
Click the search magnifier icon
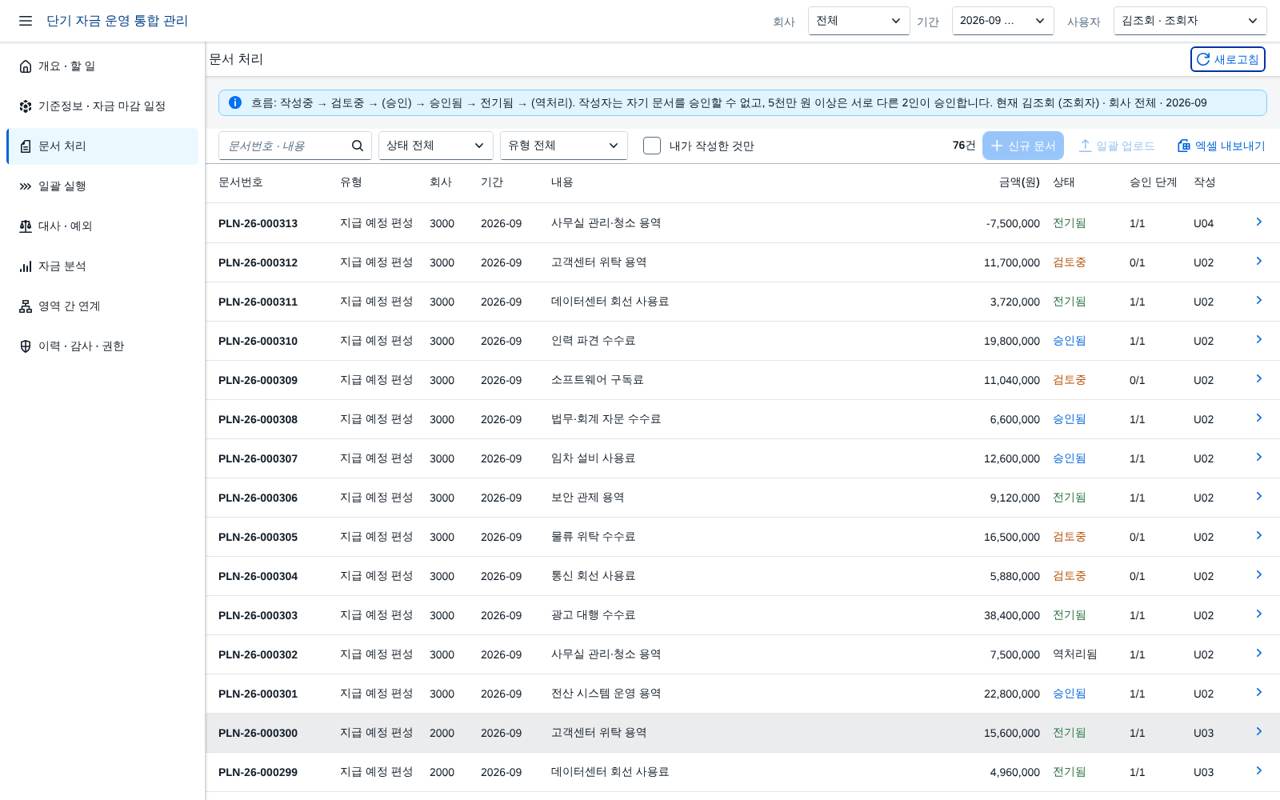(357, 146)
